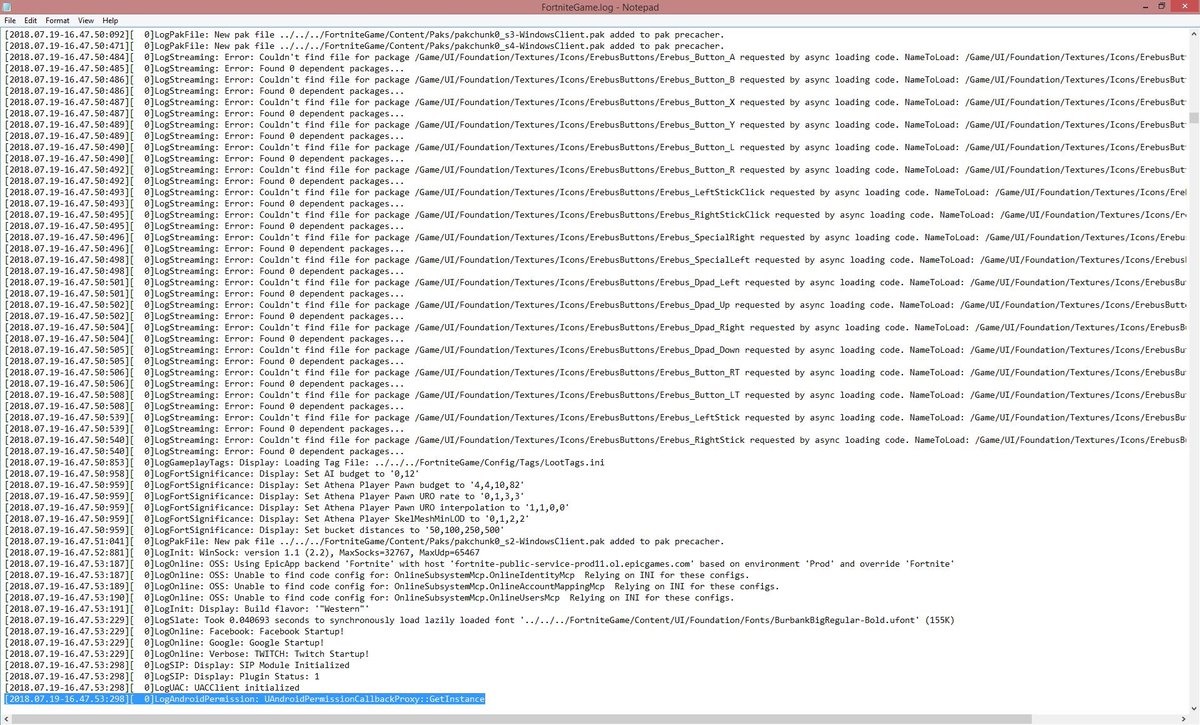Click the line mentioning pakchunk0_s4-WindowsClient.pak
This screenshot has width=1200, height=725.
tap(365, 45)
